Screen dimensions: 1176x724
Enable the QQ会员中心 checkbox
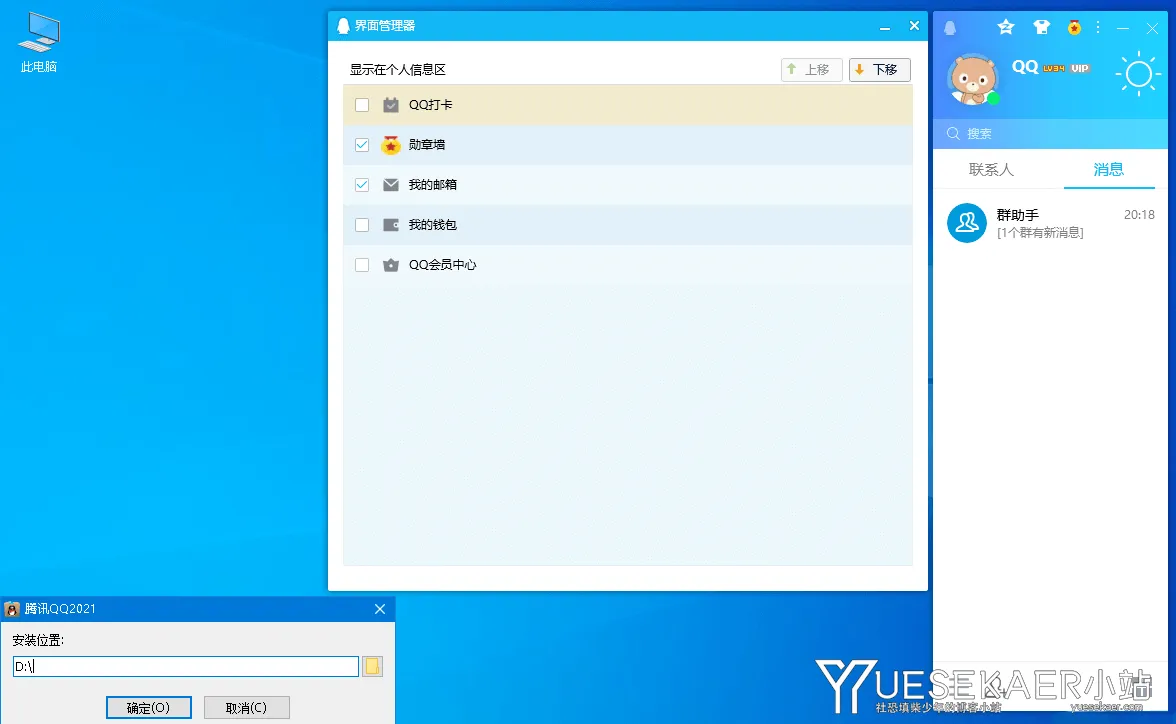point(361,265)
